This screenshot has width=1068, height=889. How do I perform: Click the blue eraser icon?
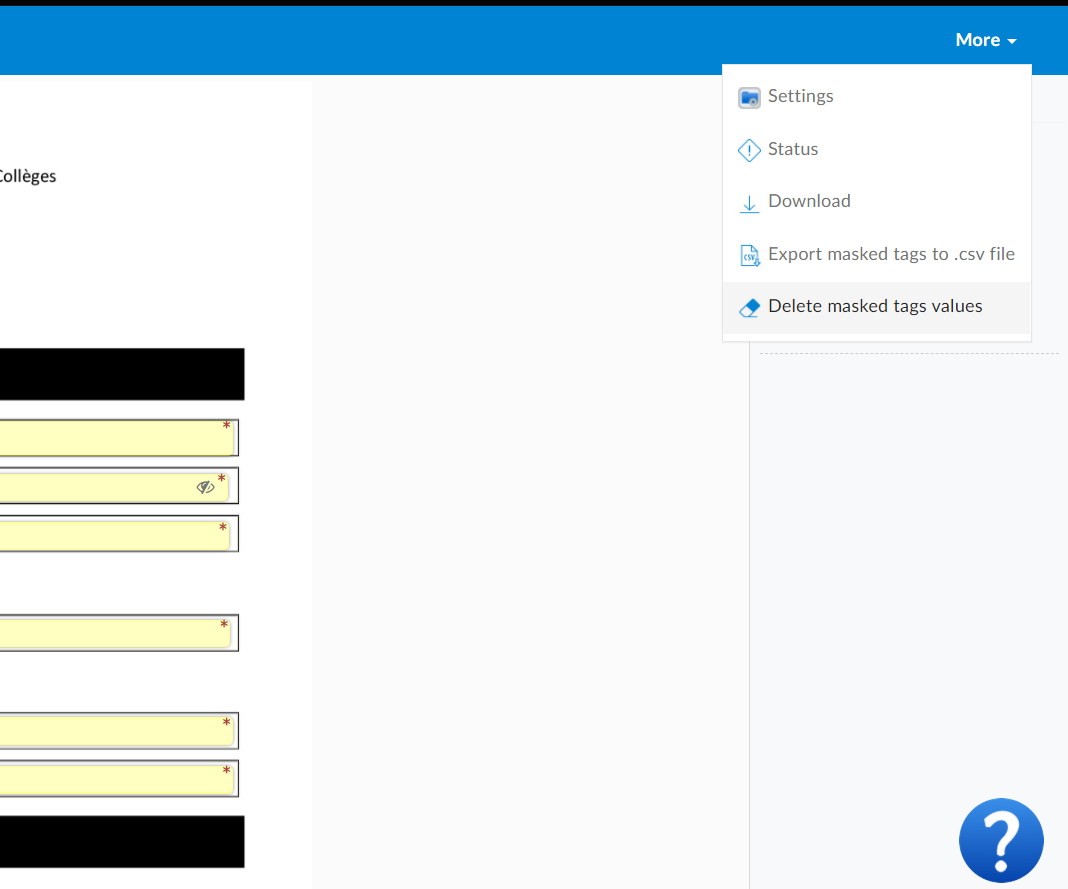(749, 307)
